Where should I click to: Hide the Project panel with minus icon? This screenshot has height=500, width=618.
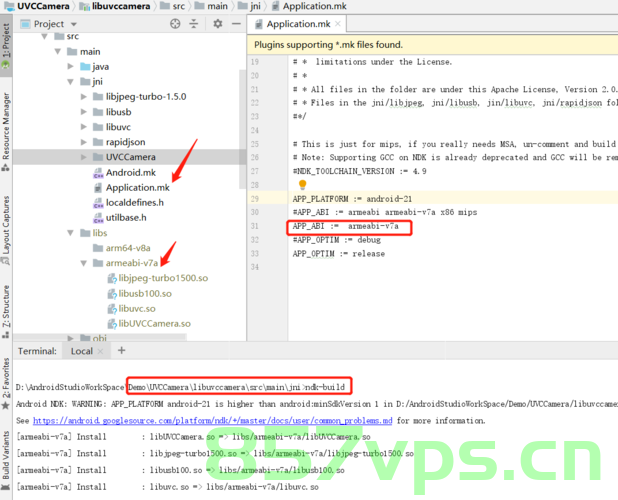pyautogui.click(x=236, y=24)
